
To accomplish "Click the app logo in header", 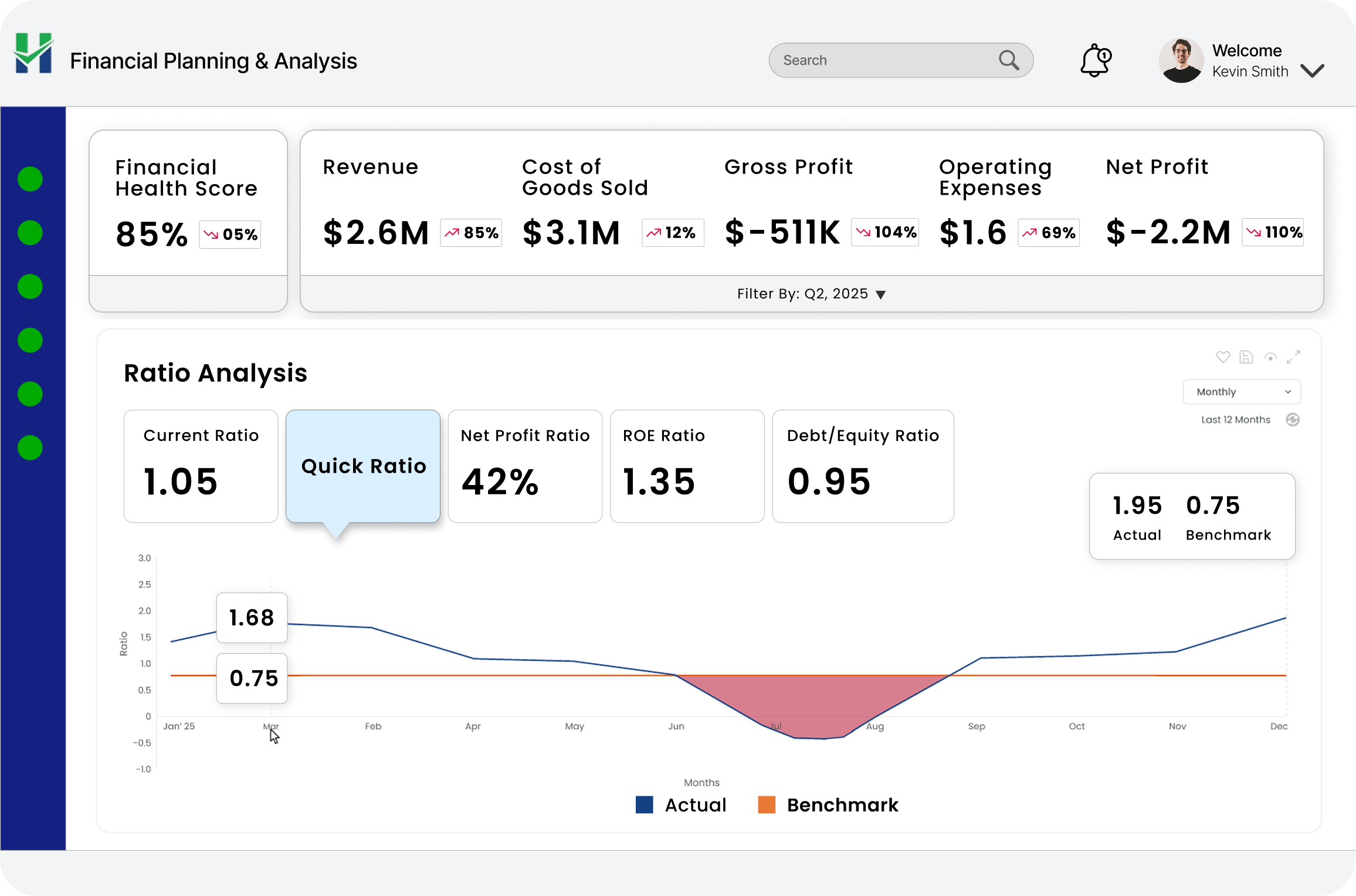I will coord(34,54).
